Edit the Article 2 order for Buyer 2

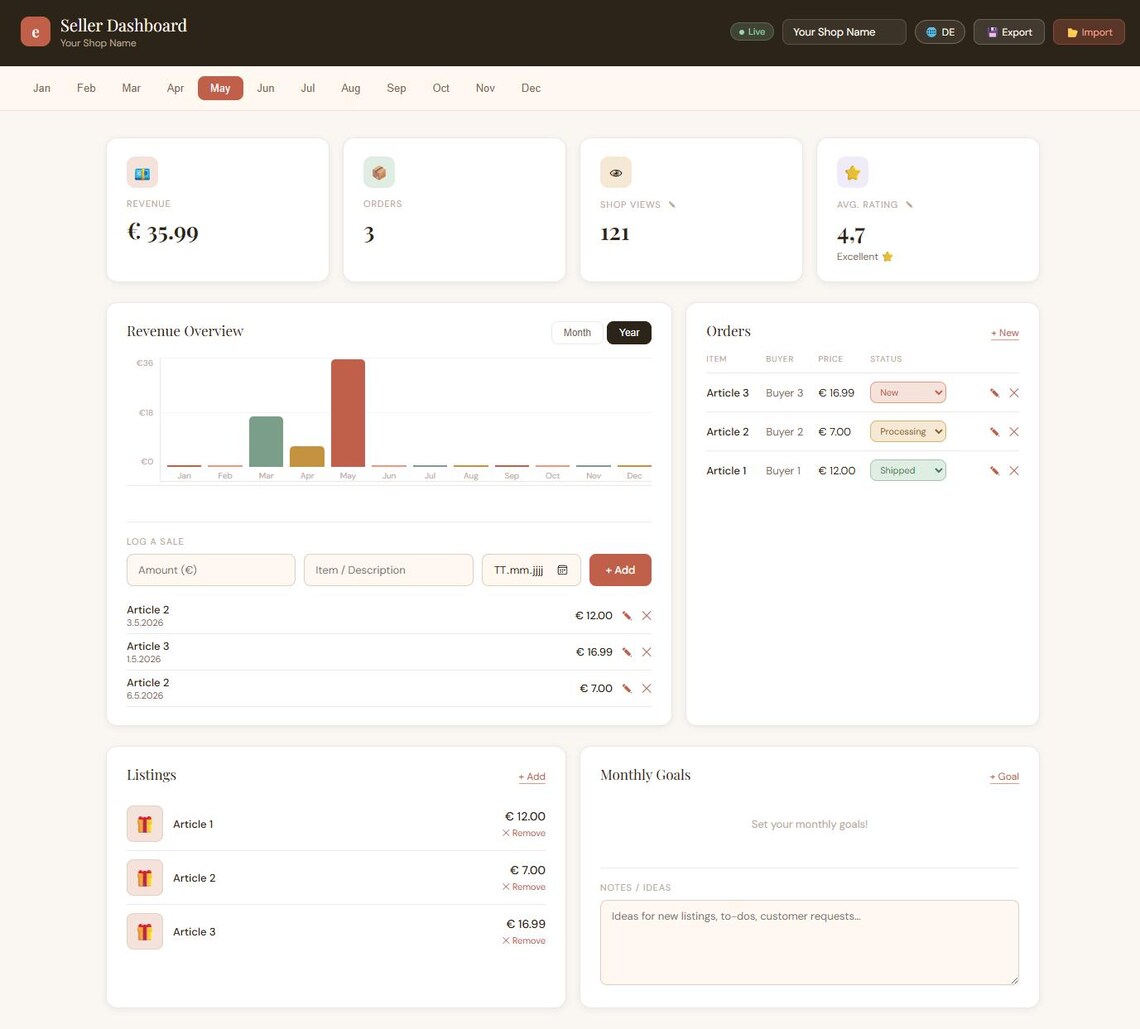[x=995, y=432]
